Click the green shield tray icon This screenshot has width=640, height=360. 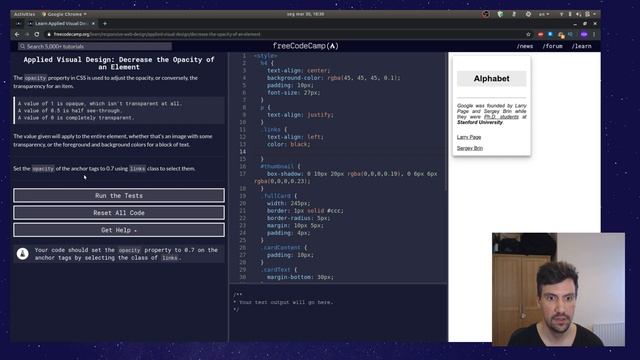click(500, 14)
